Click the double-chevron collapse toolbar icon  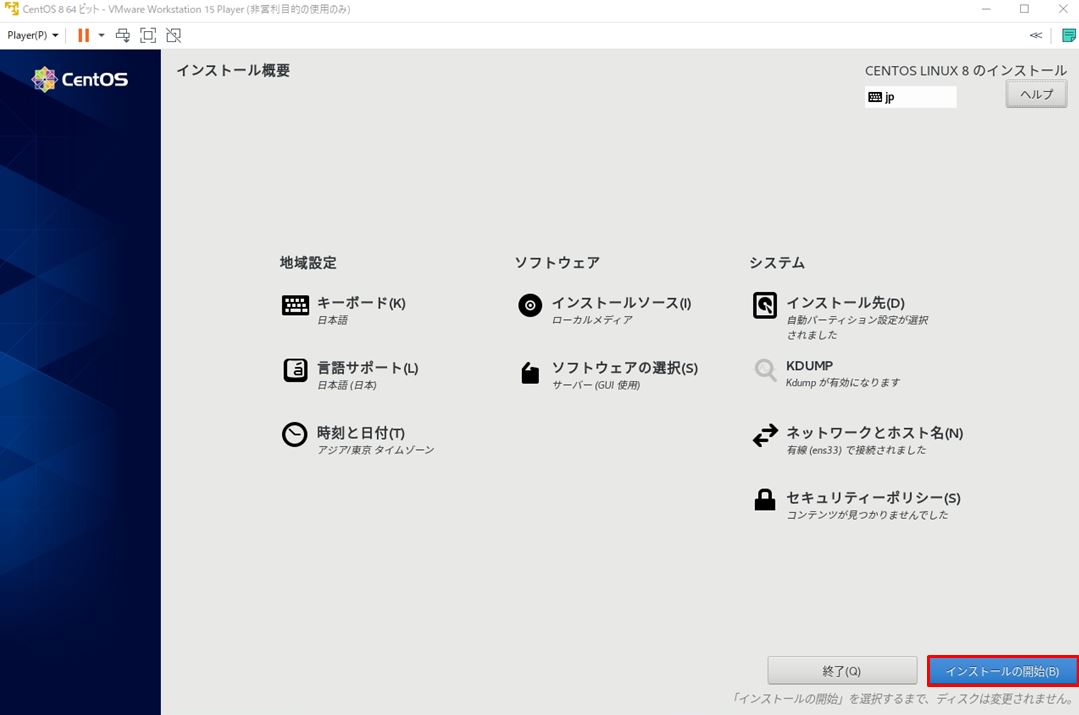coord(1036,35)
